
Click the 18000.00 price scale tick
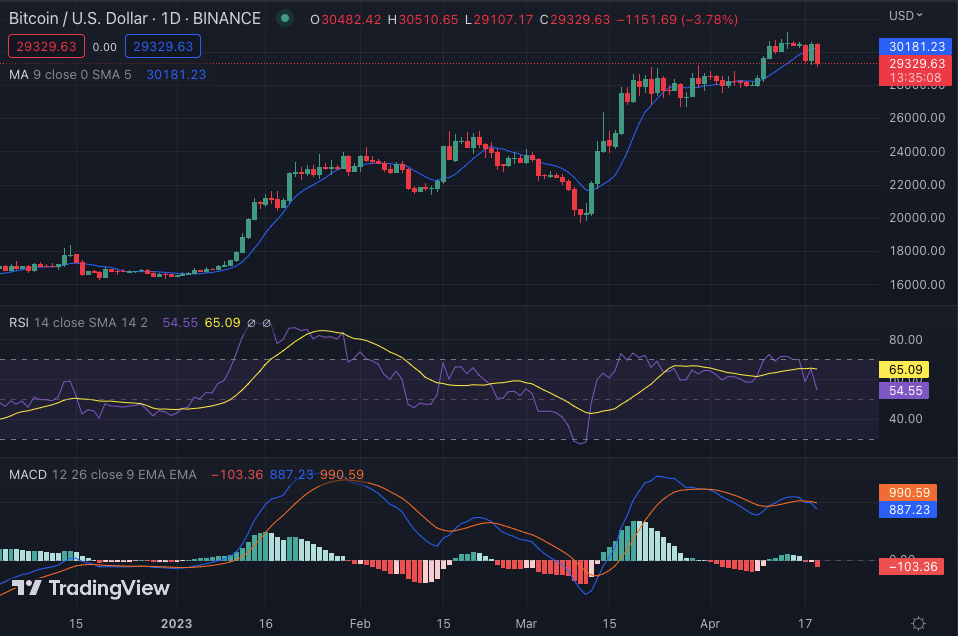917,250
